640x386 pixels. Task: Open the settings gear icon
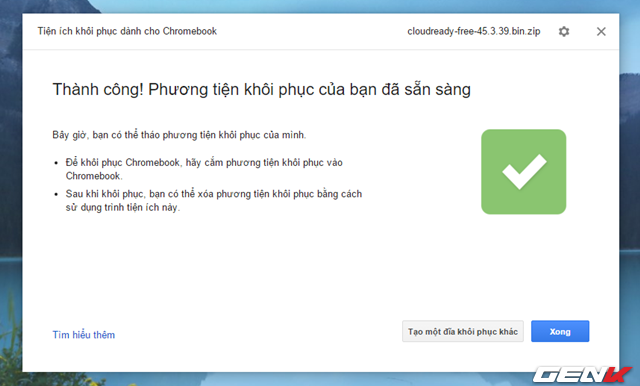564,31
